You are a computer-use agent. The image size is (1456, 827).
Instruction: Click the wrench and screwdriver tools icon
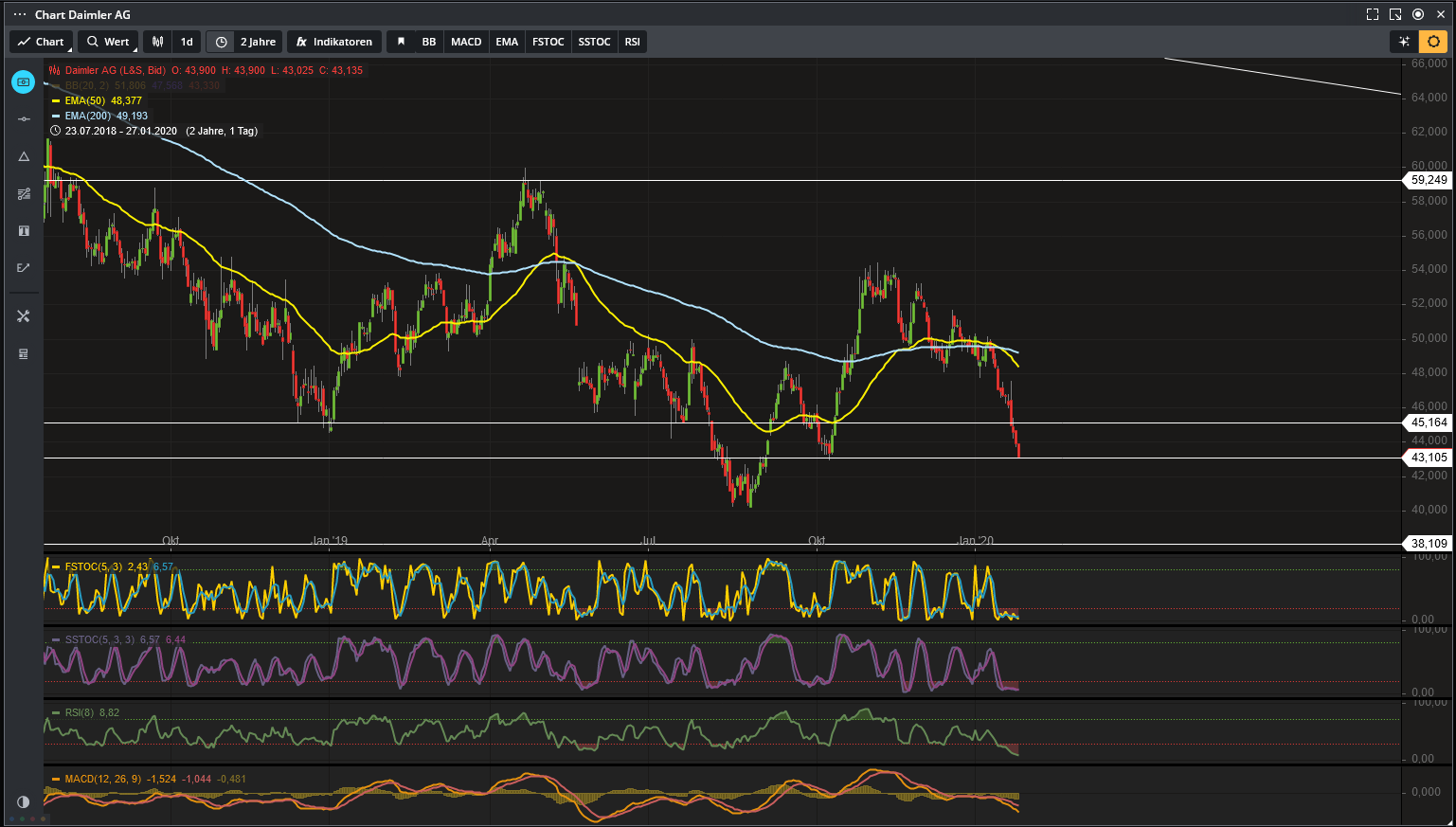click(24, 316)
